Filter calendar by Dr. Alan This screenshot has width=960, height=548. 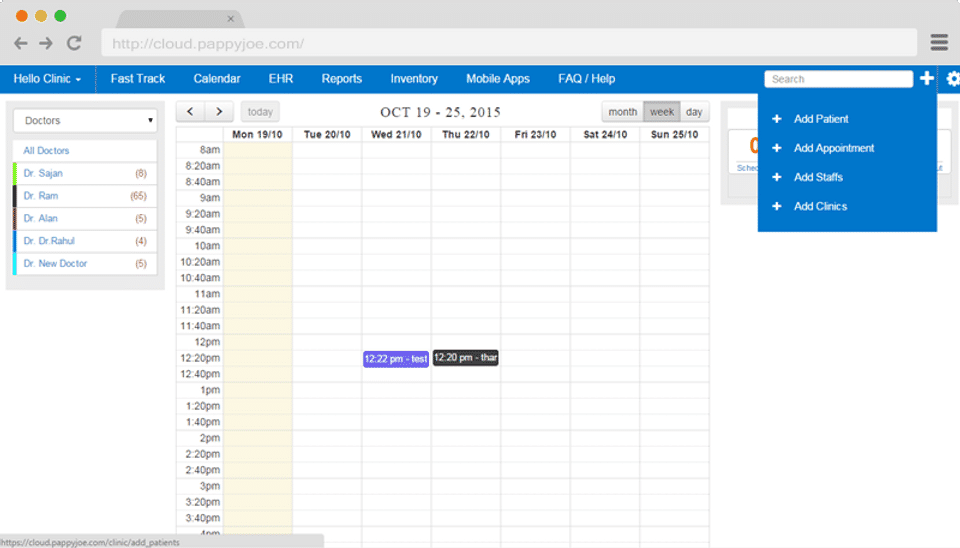pyautogui.click(x=85, y=219)
